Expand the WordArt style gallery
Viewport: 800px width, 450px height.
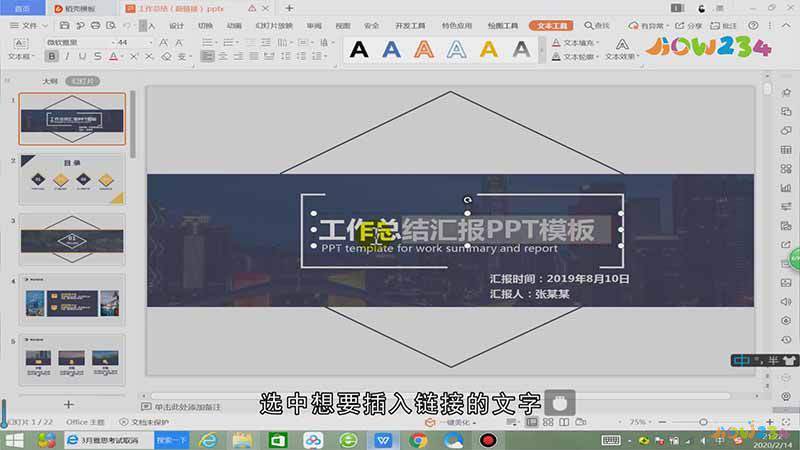(541, 49)
